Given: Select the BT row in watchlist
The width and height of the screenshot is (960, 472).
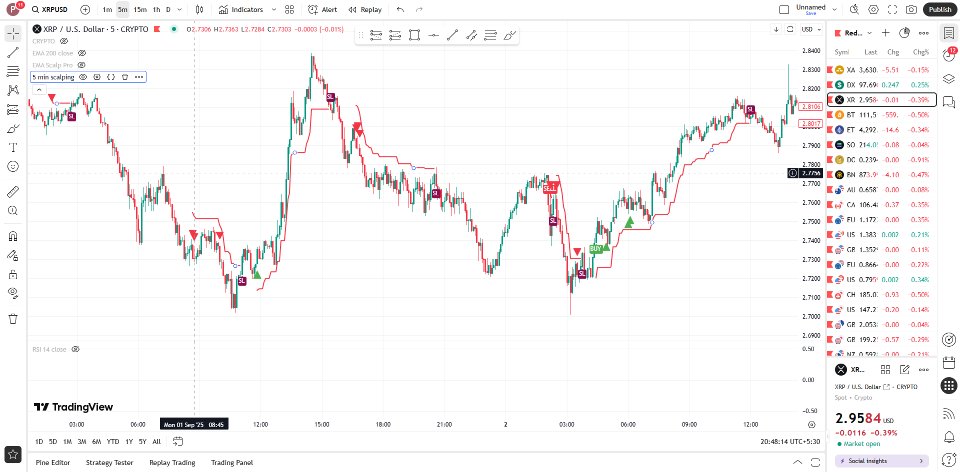Looking at the screenshot, I should click(x=882, y=114).
